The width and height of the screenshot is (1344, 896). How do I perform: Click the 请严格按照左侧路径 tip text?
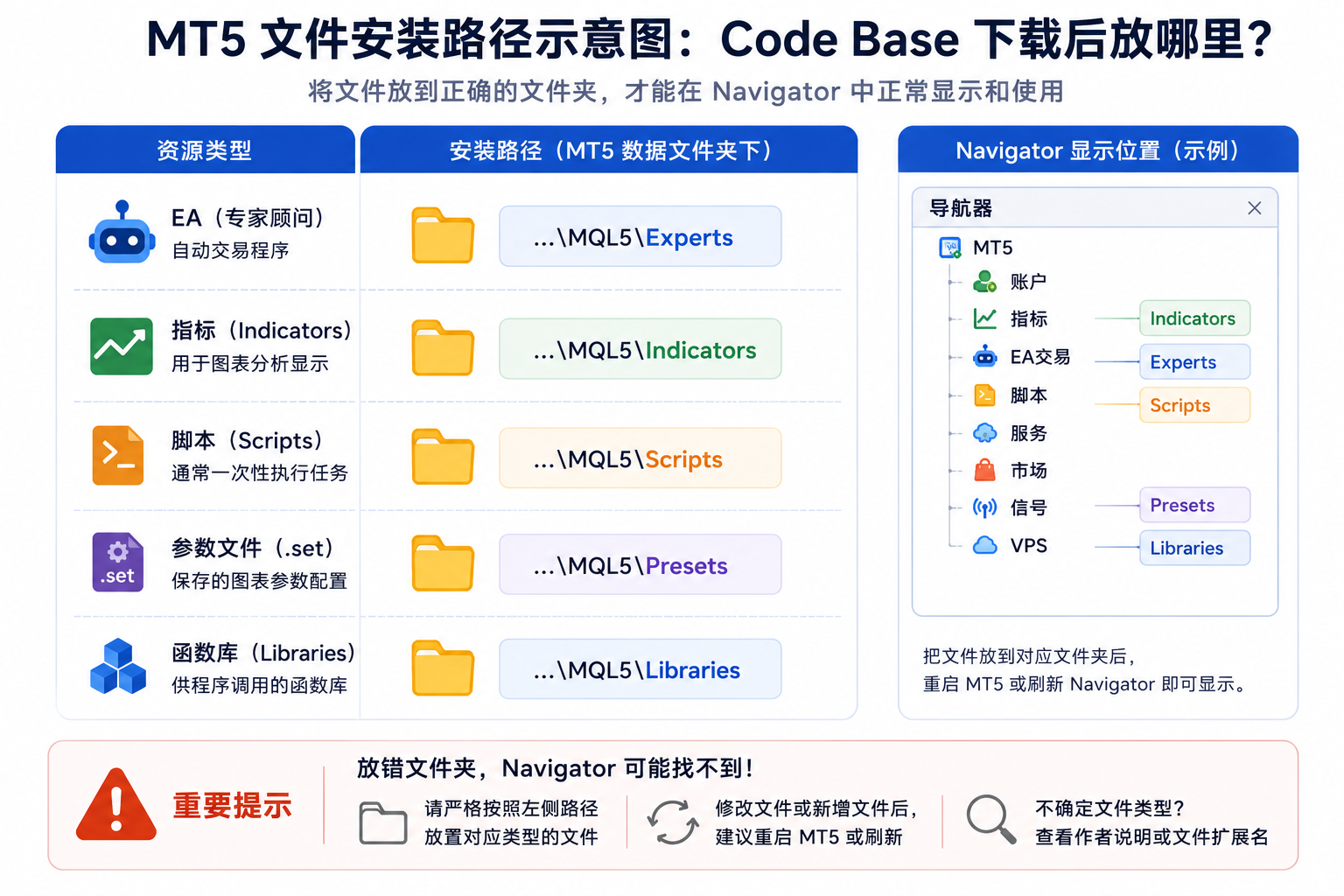tap(511, 808)
